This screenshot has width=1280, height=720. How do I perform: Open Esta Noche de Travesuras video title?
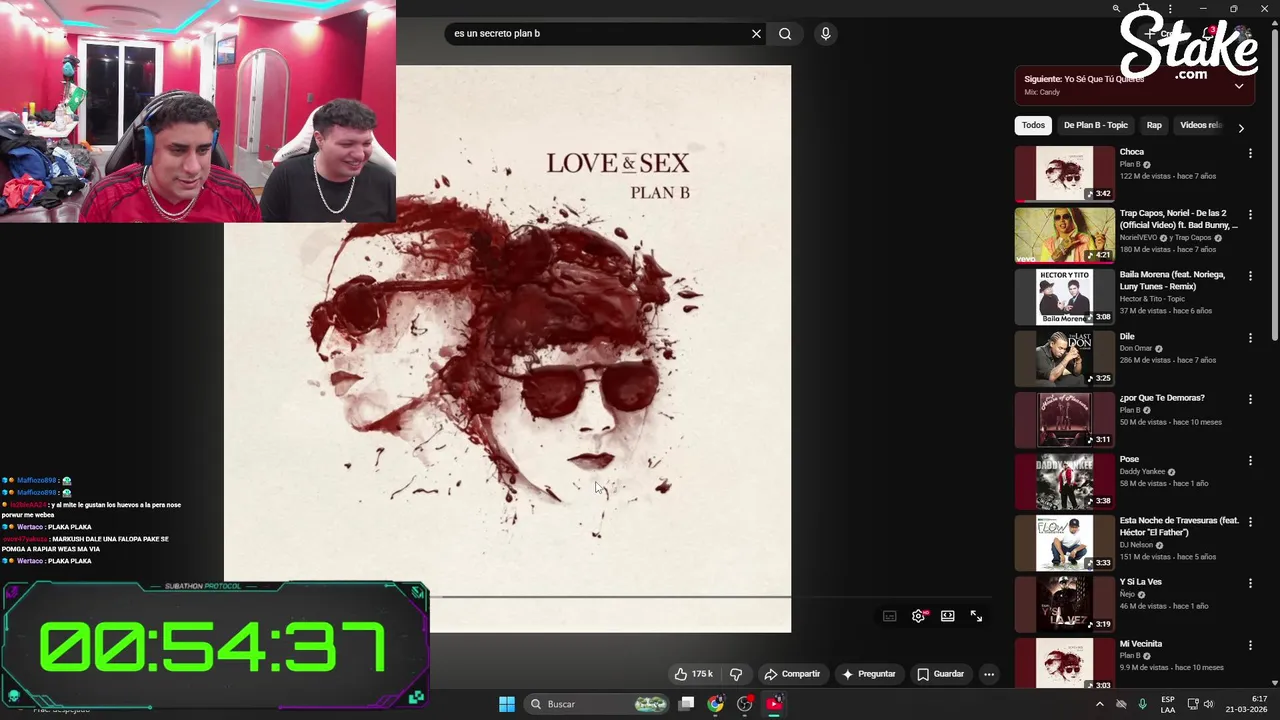click(1179, 527)
